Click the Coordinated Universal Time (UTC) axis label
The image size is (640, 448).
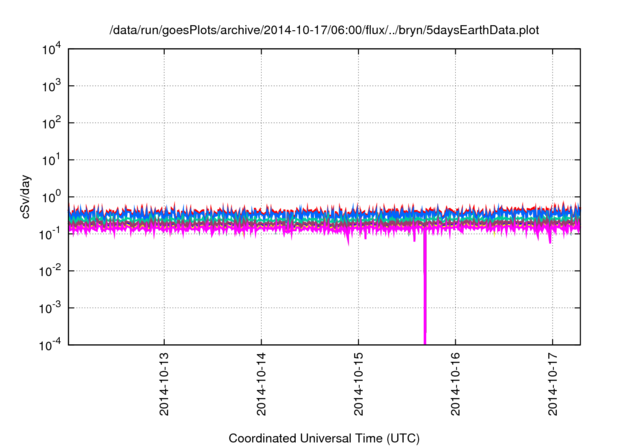[x=324, y=438]
